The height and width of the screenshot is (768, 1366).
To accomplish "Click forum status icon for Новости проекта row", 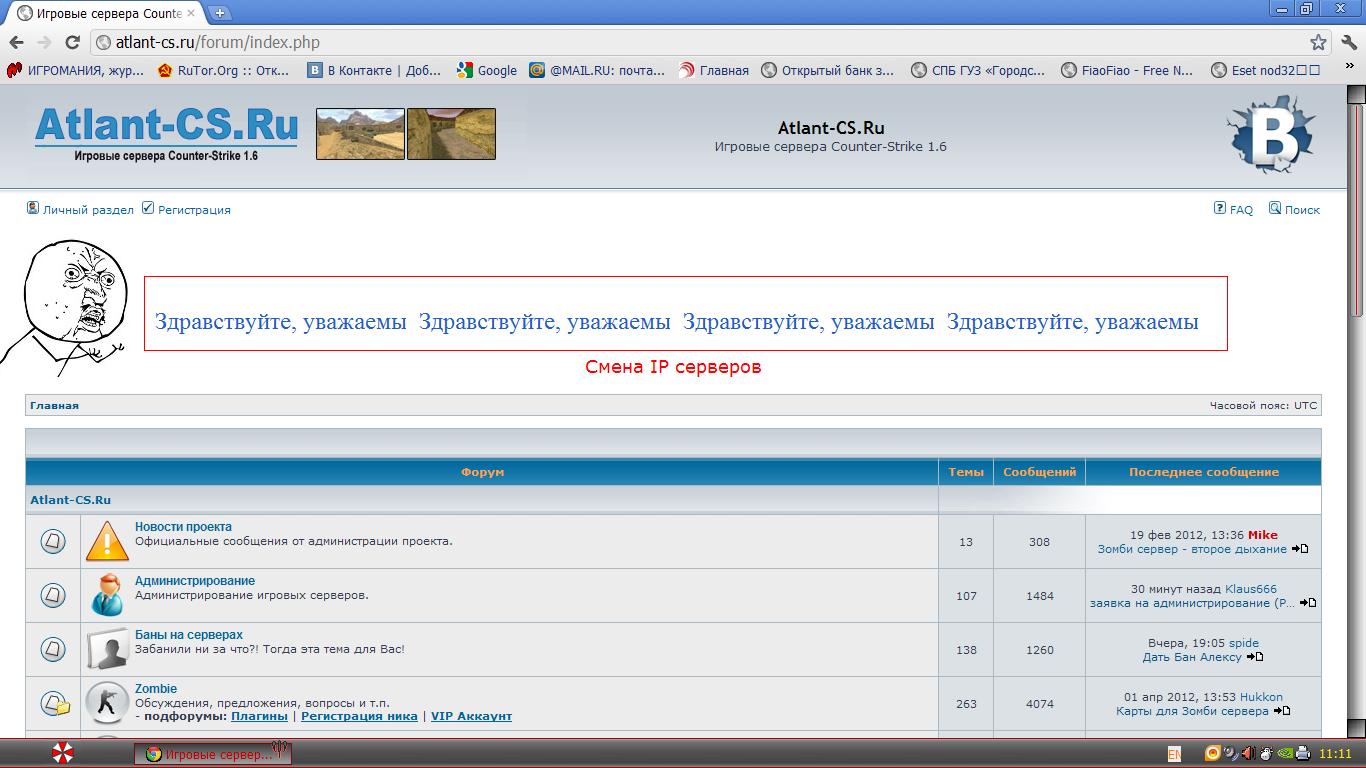I will pyautogui.click(x=53, y=541).
